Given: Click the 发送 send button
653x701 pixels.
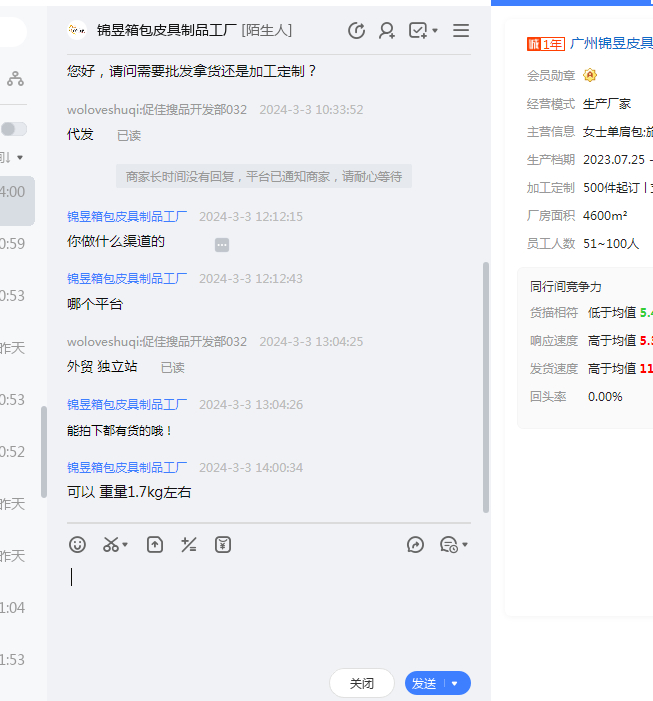Looking at the screenshot, I should (424, 683).
